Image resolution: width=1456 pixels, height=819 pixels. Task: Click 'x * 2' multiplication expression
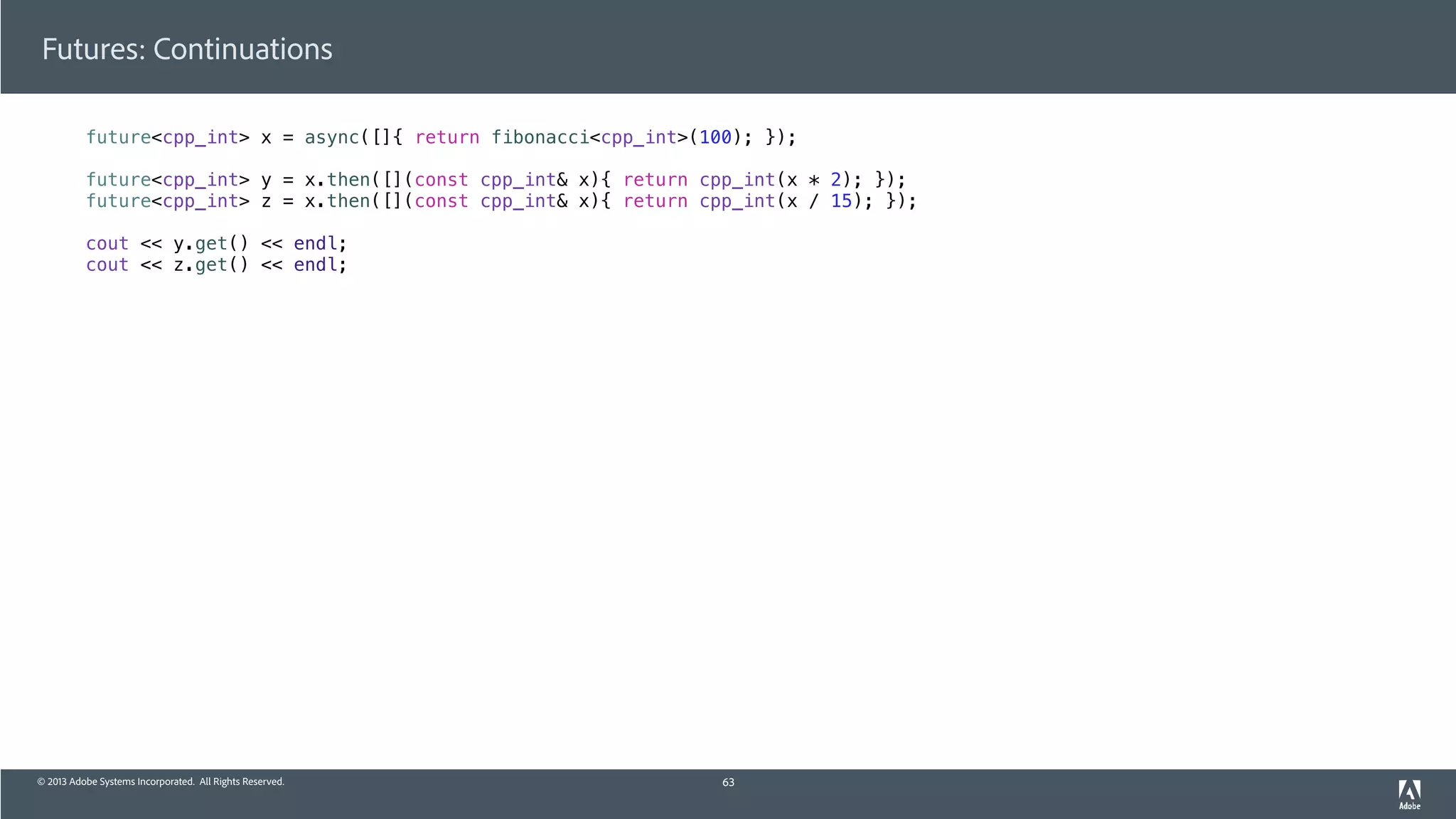[813, 180]
